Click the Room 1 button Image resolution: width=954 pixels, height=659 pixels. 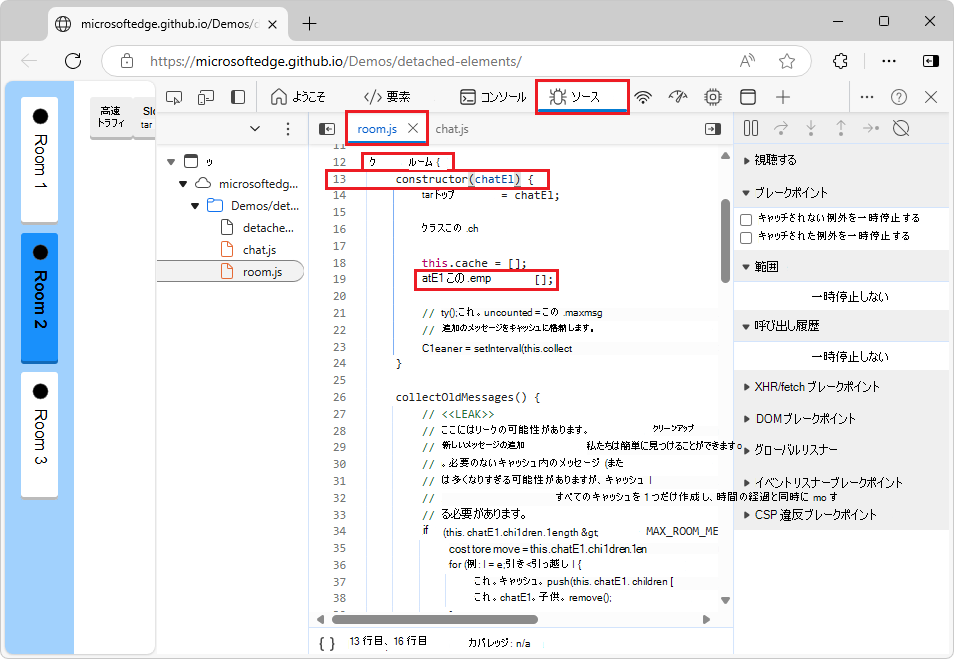[x=40, y=159]
